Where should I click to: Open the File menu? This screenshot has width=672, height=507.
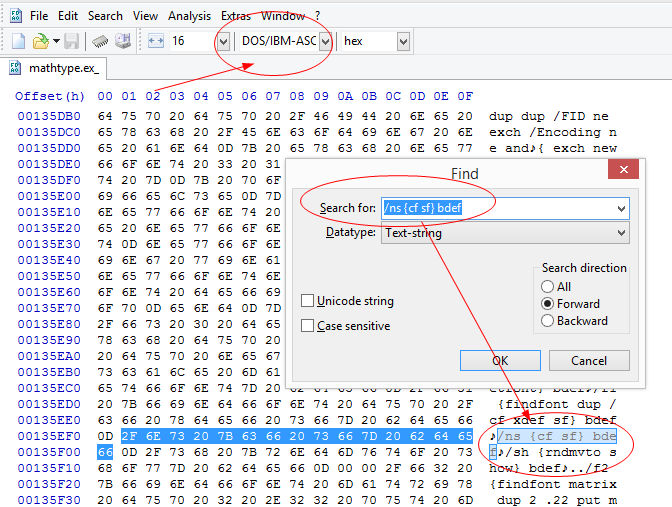[x=39, y=16]
